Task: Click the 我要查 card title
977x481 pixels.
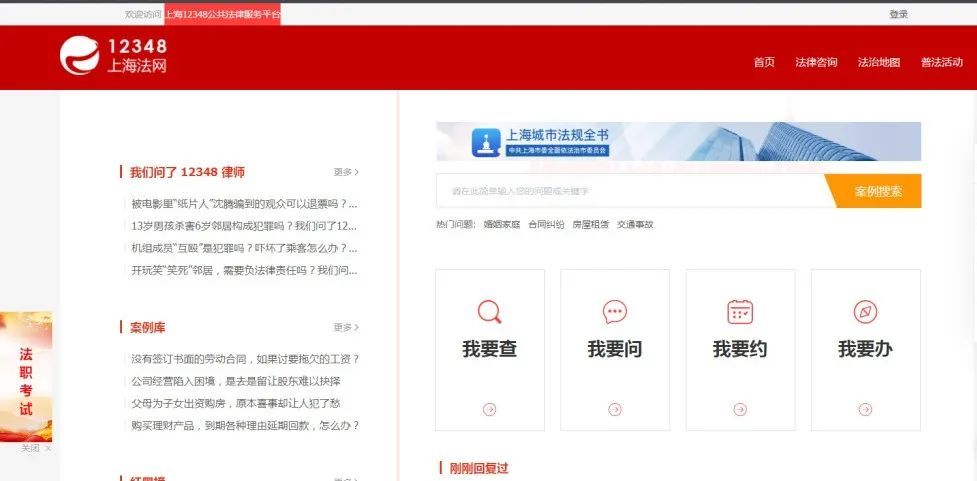Action: click(490, 349)
